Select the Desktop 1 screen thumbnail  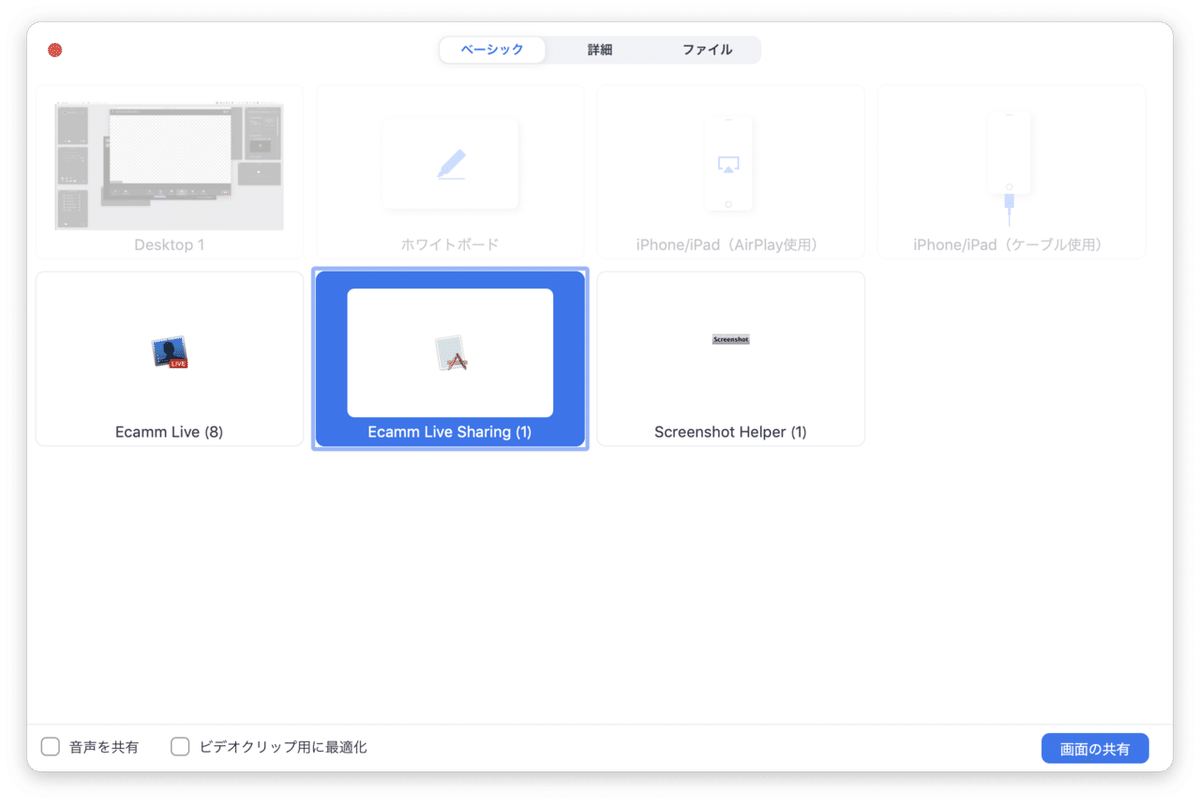point(169,165)
